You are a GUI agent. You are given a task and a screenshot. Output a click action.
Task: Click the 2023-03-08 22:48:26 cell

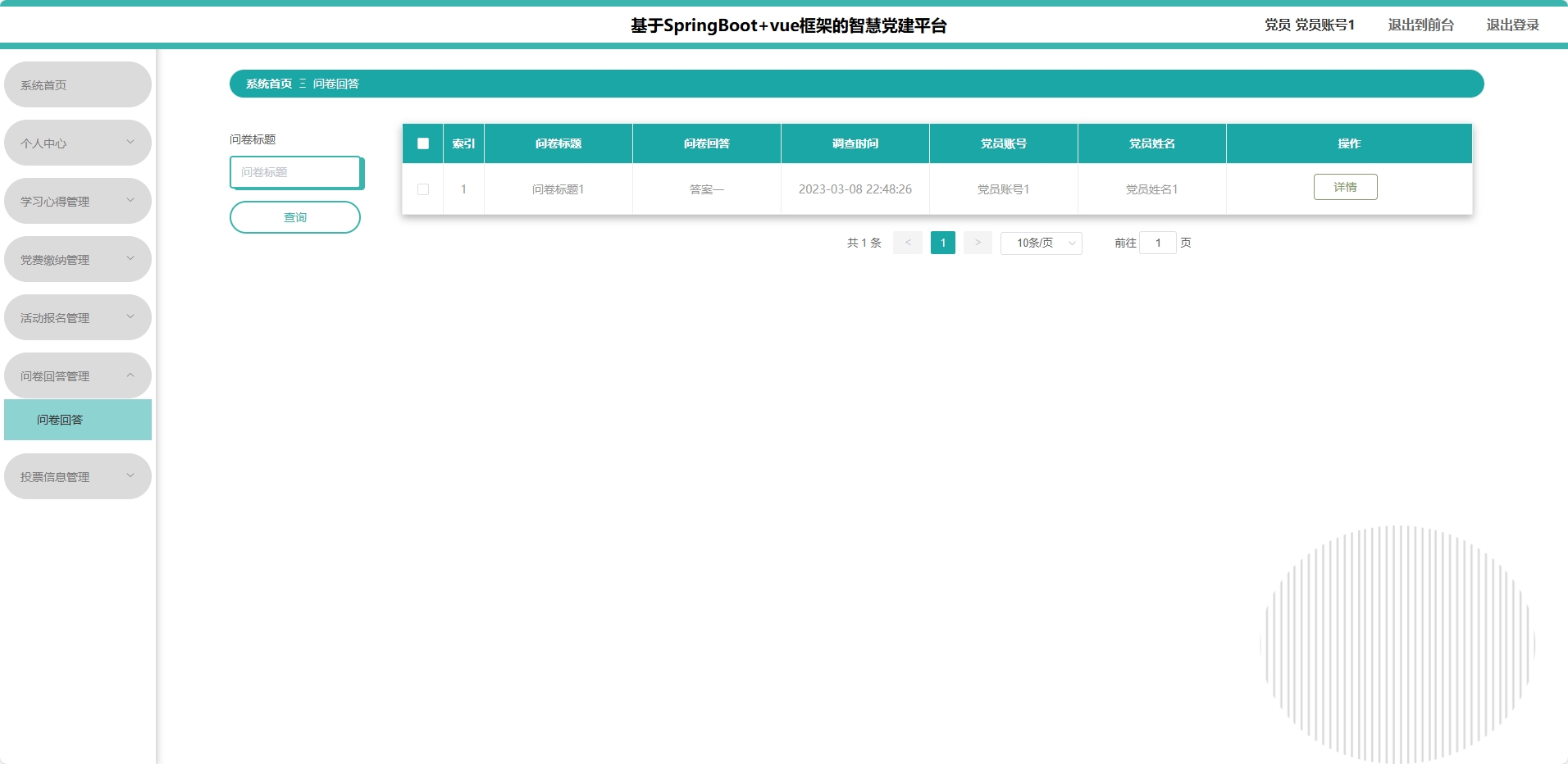855,189
